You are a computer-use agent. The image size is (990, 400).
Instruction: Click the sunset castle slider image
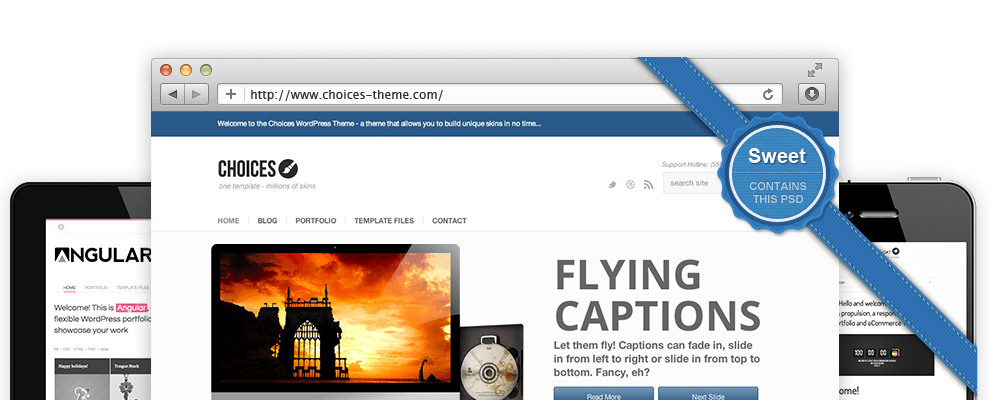coord(334,320)
